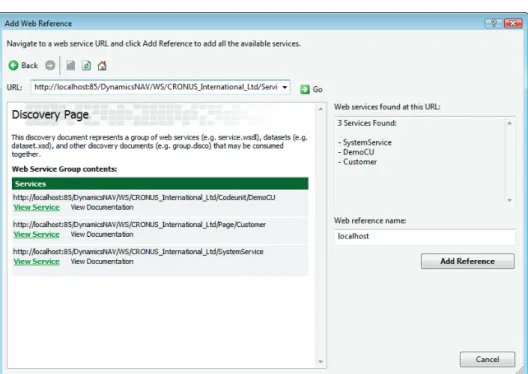Screen dimensions: 528x374
Task: Open the URL history dropdown arrow
Action: click(285, 87)
